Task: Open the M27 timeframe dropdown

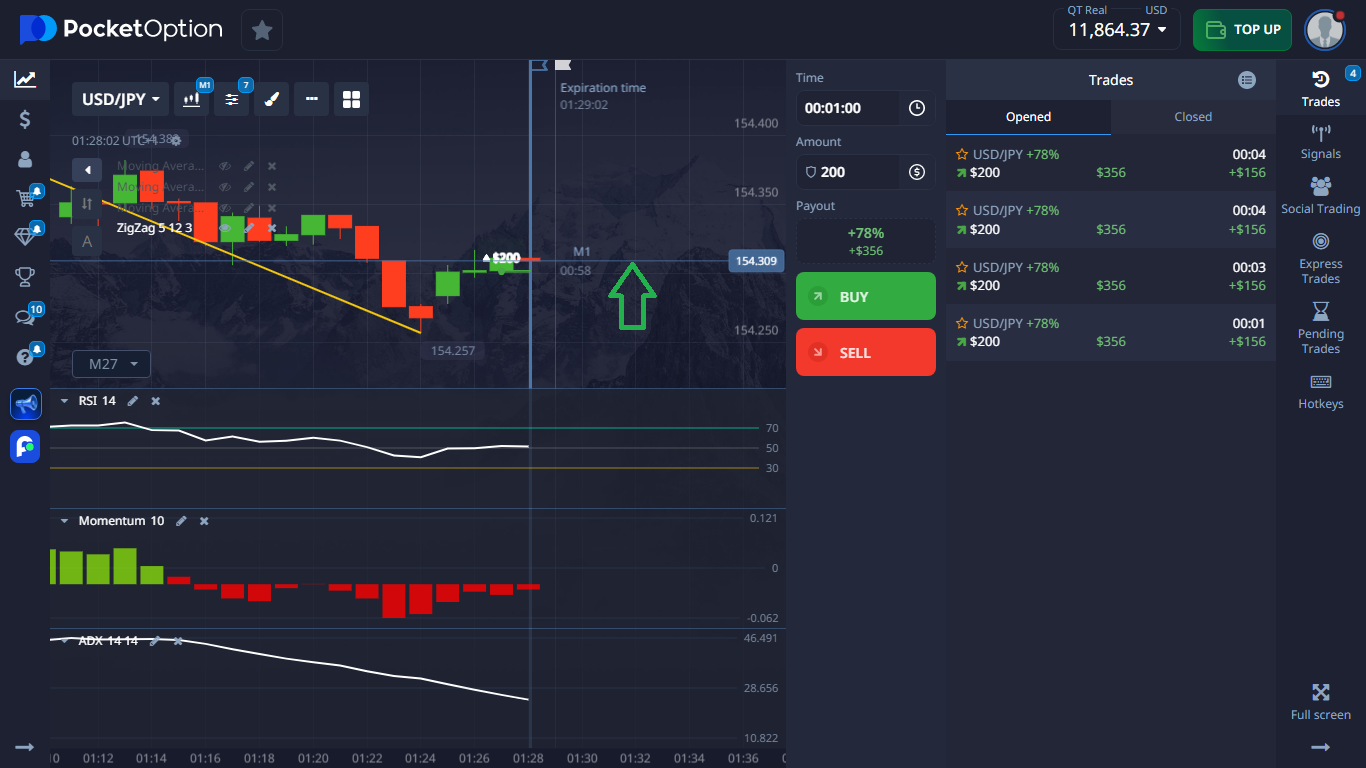Action: point(111,363)
